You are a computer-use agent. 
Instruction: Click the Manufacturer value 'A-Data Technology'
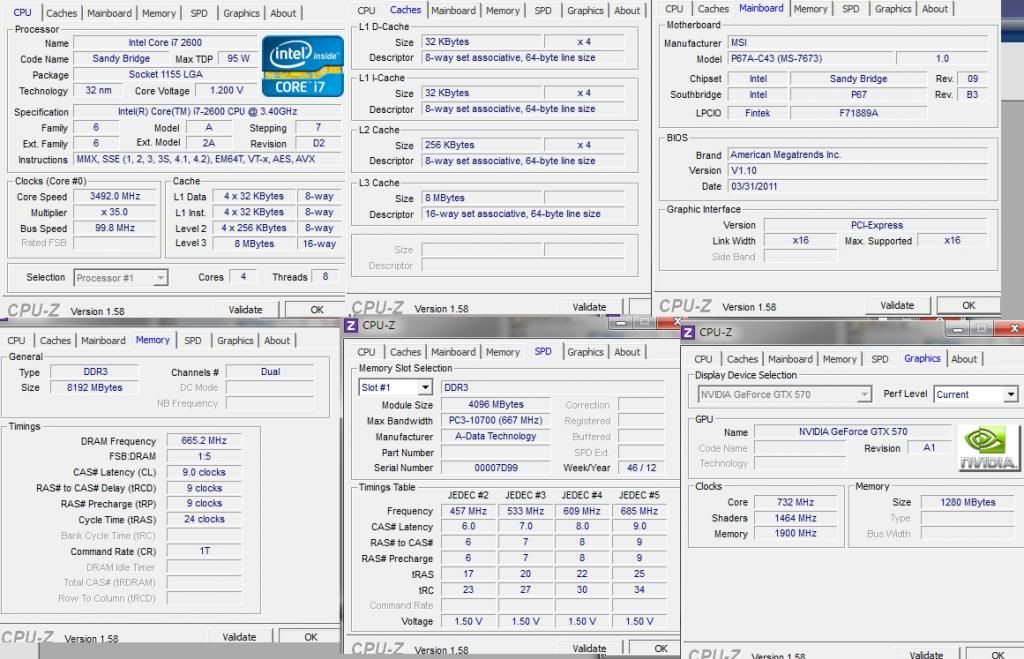coord(496,436)
